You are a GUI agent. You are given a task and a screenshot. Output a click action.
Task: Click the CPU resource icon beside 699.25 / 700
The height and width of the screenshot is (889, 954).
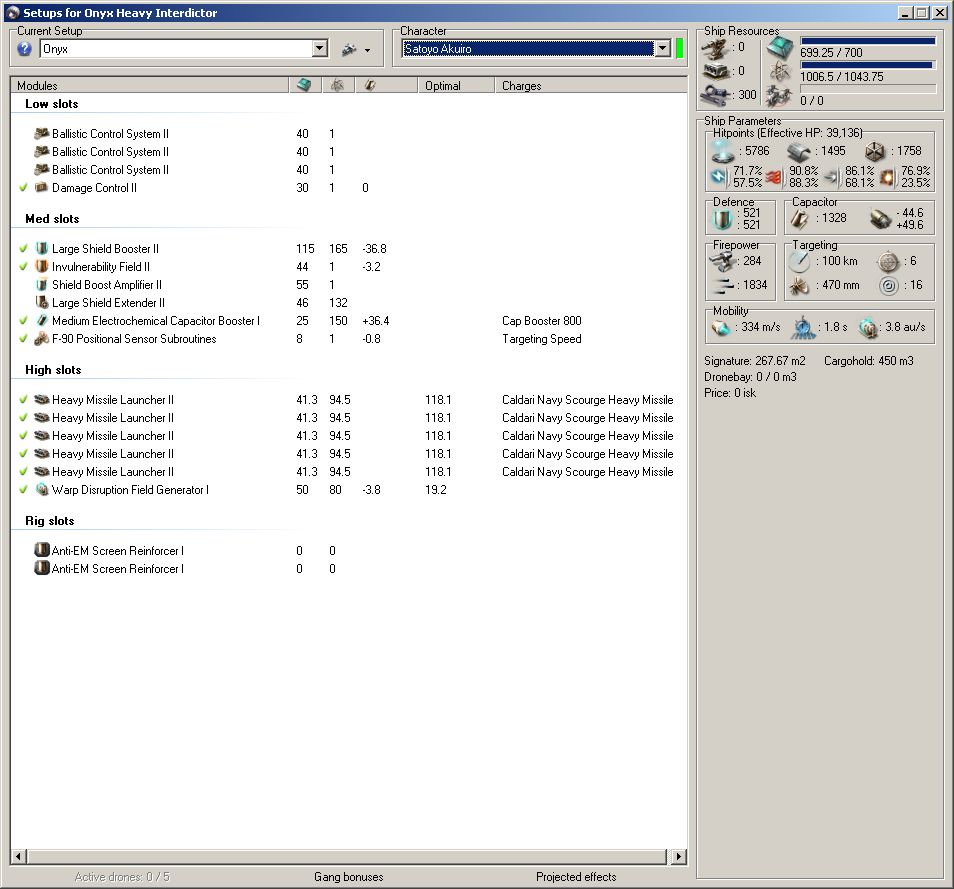coord(780,47)
